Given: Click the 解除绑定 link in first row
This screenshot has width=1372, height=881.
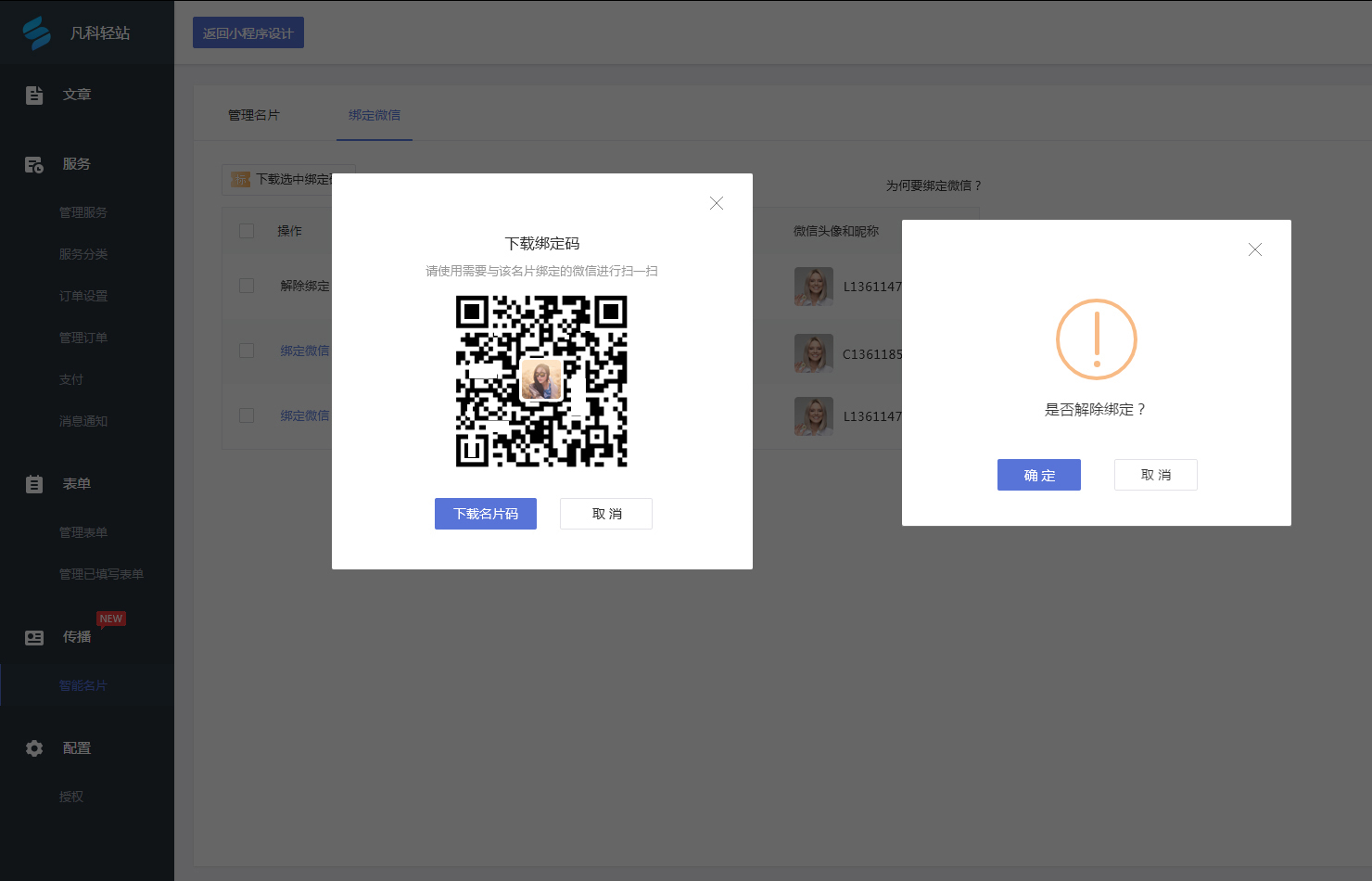Looking at the screenshot, I should (x=305, y=286).
